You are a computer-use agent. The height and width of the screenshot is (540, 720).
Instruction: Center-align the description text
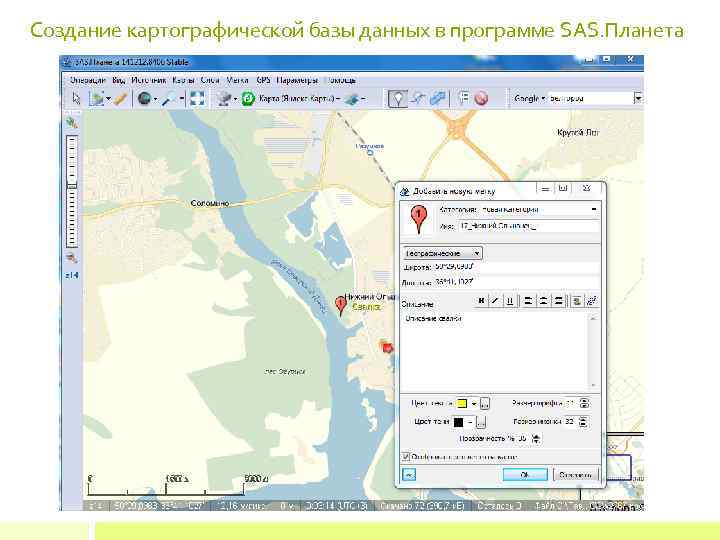[543, 301]
